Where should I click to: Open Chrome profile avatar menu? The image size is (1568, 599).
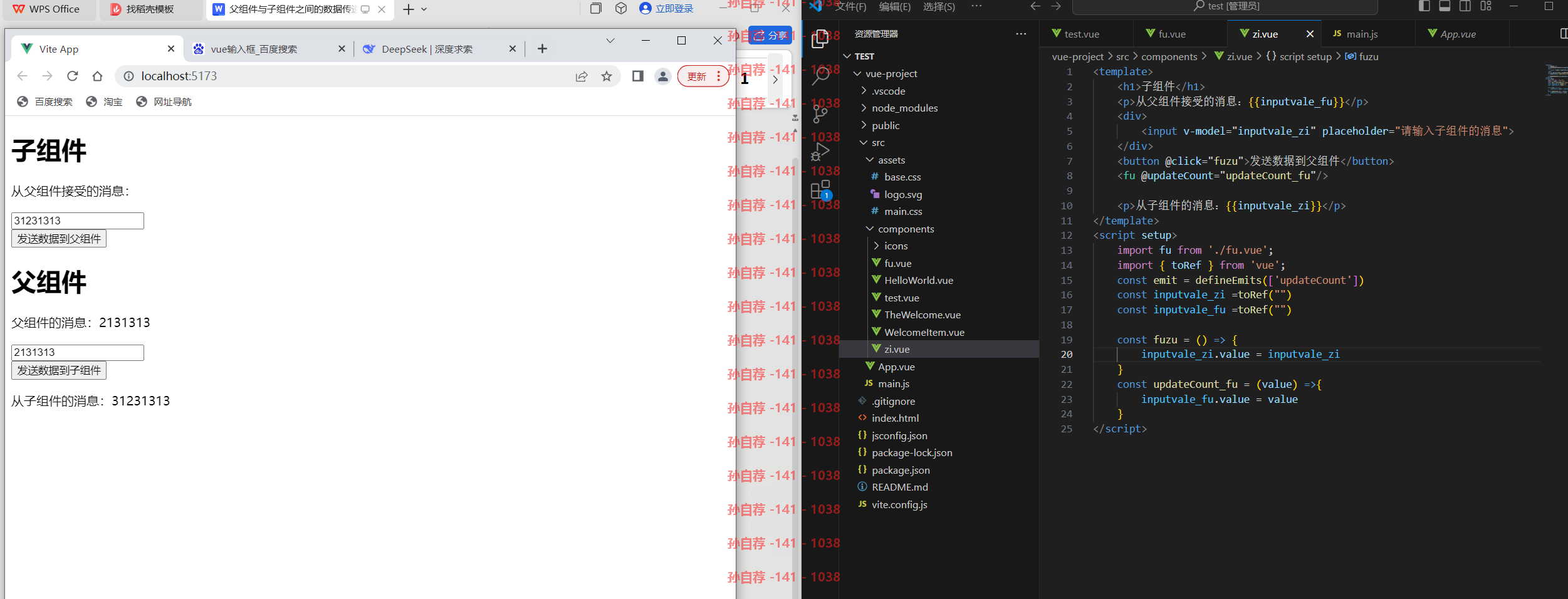click(662, 76)
